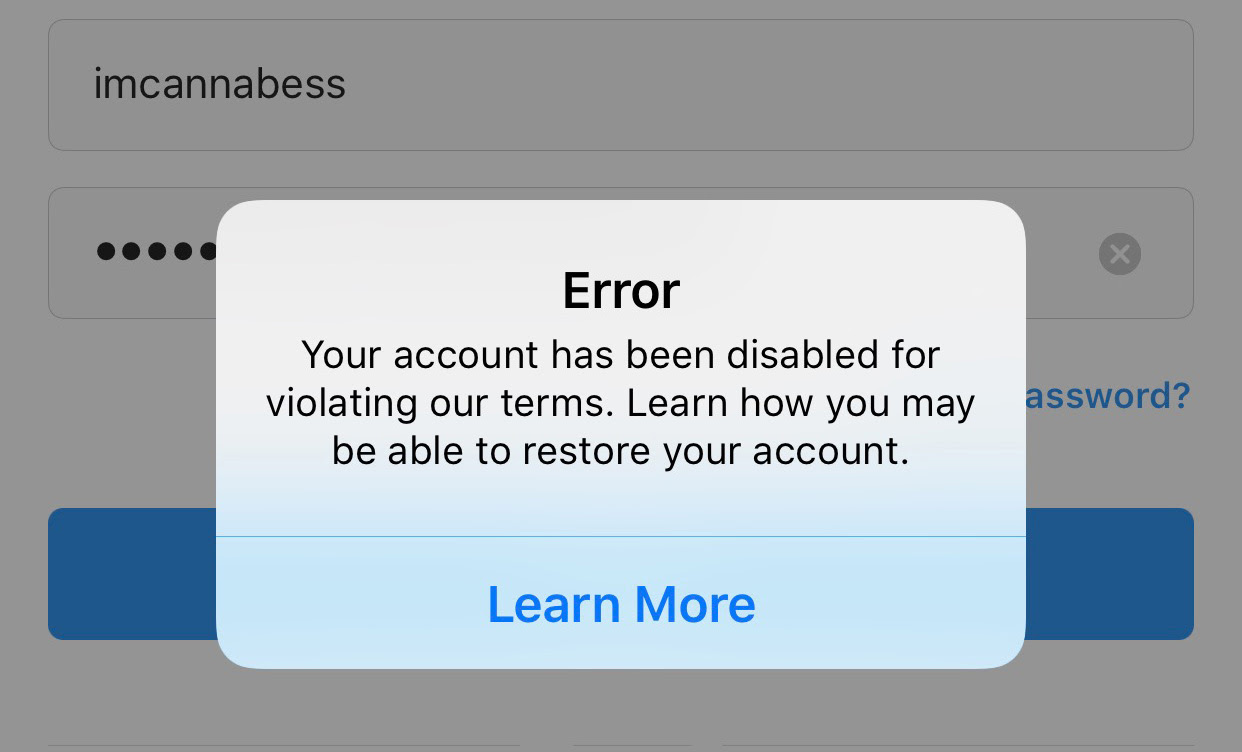Screen dimensions: 1242x752
Task: Tap the gray circular clear-text icon
Action: click(x=1120, y=254)
